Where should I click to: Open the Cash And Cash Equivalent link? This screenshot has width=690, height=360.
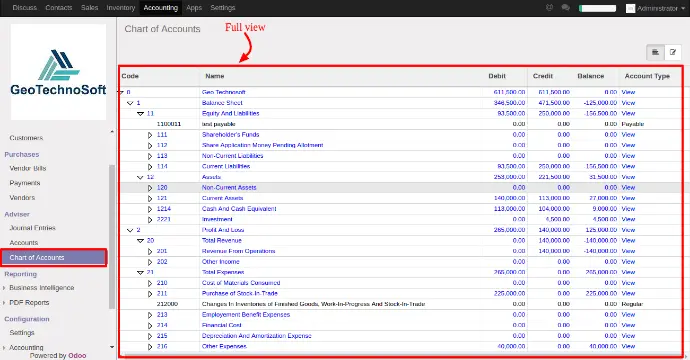(x=239, y=209)
